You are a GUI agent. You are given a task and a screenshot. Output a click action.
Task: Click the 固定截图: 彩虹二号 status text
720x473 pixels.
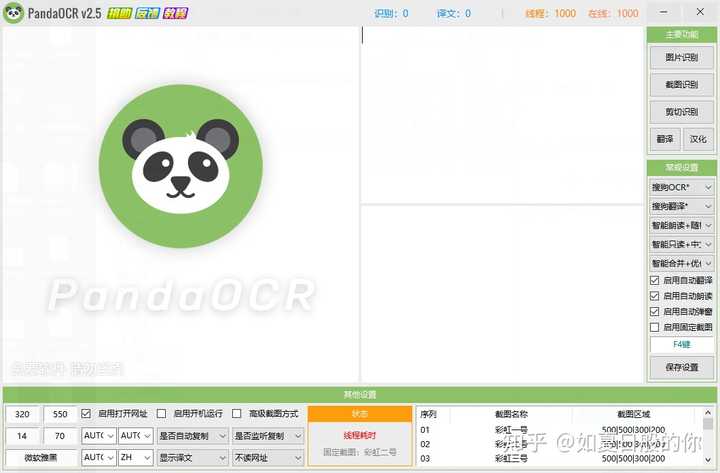point(360,452)
